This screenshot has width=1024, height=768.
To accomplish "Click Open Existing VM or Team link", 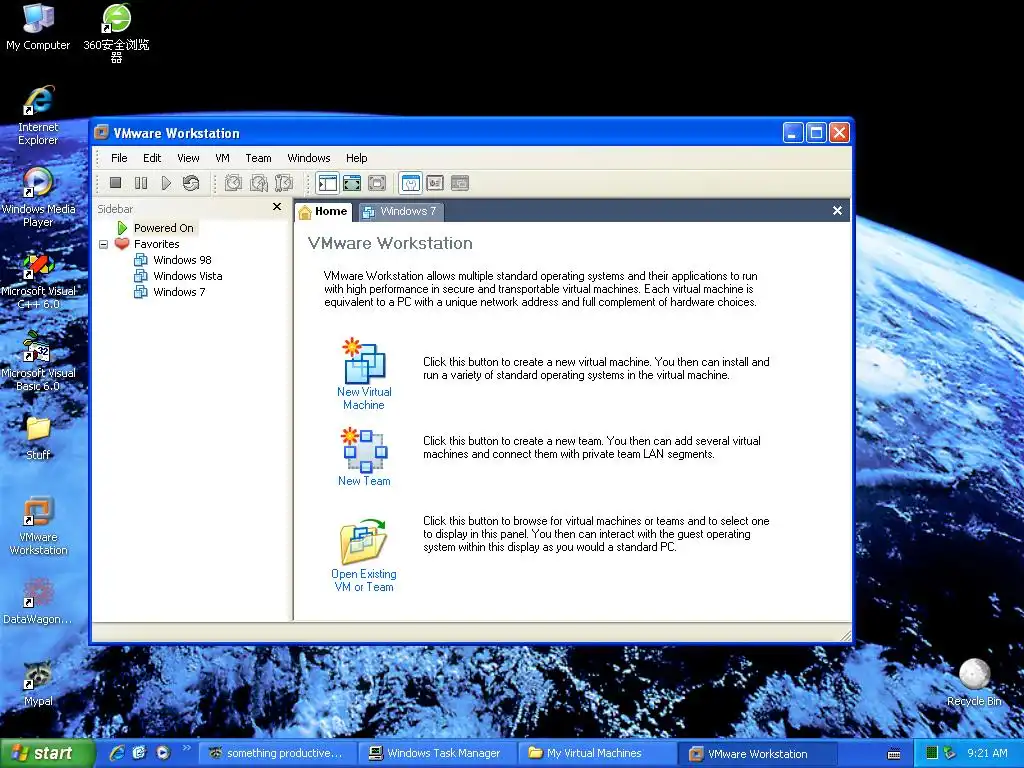I will (x=364, y=581).
